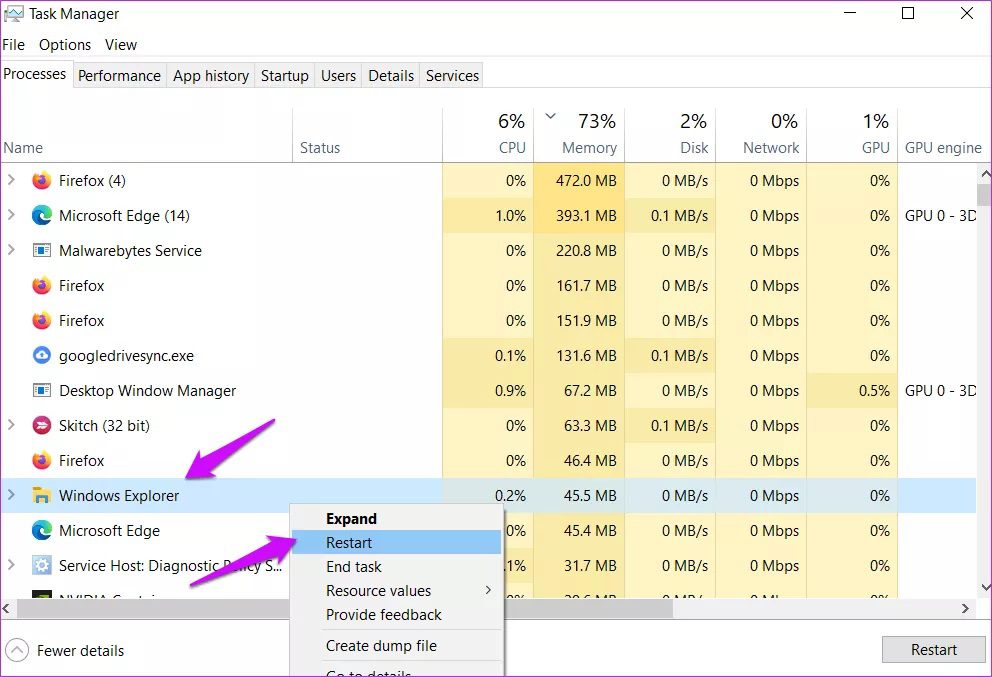Switch to the Performance tab
The image size is (992, 677).
pos(120,76)
